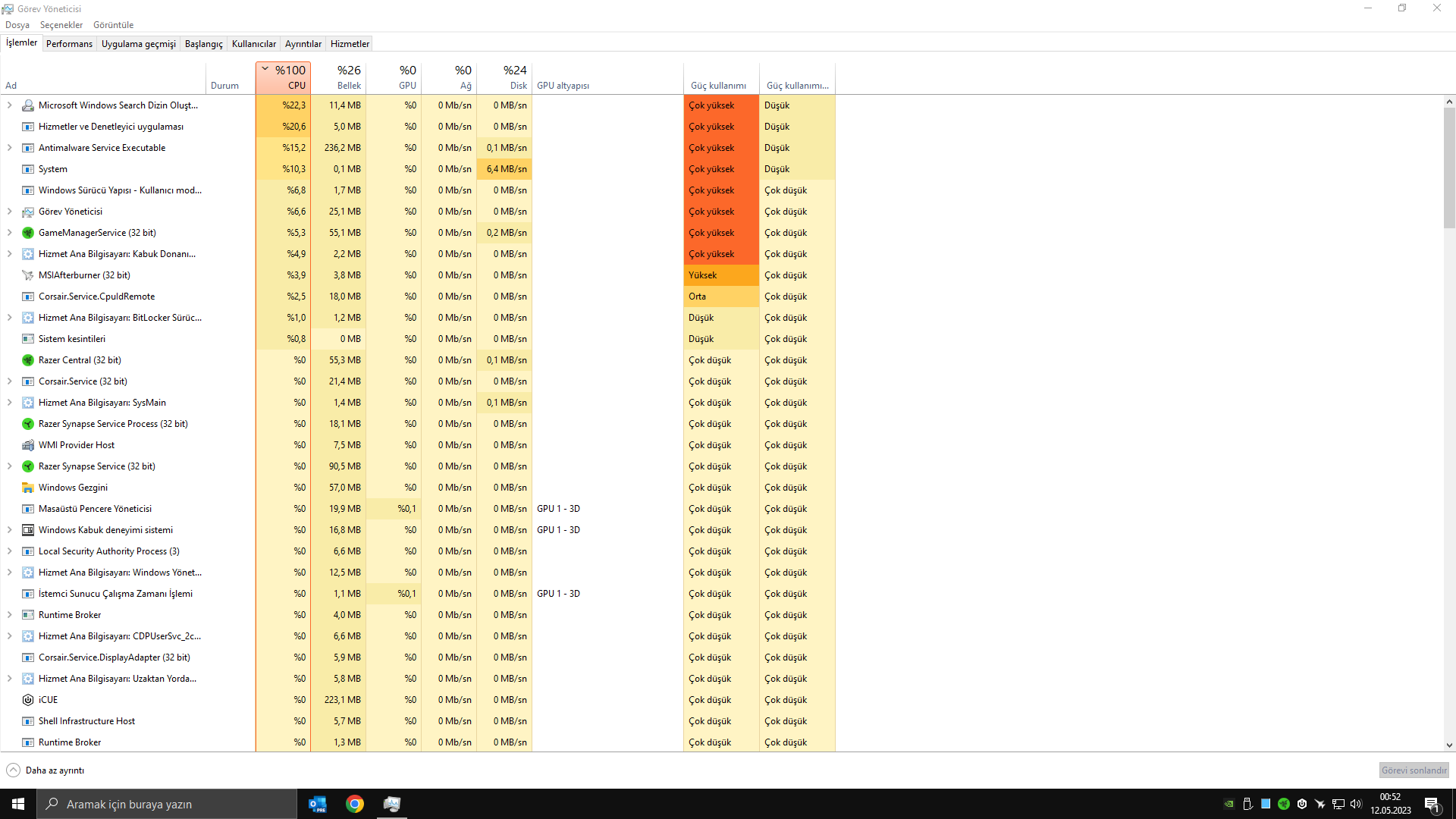
Task: Click the GameManagerService Razer icon
Action: pos(28,233)
